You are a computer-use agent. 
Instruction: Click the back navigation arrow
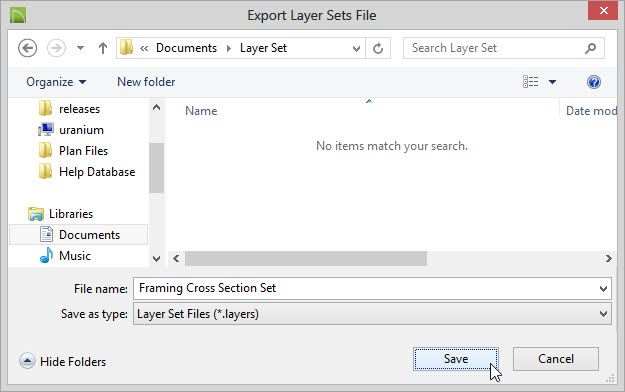point(28,48)
